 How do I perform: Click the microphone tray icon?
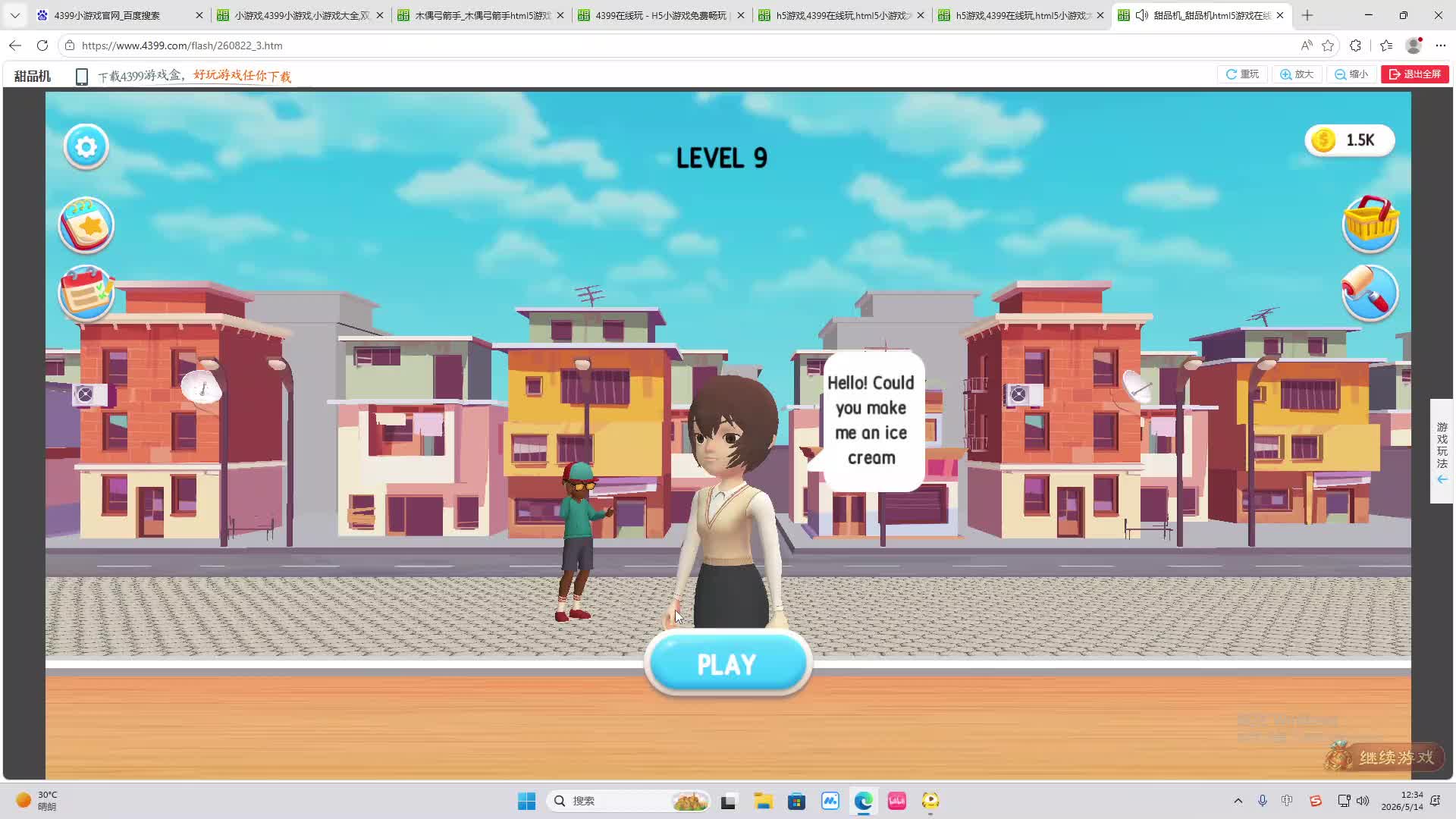[1263, 801]
